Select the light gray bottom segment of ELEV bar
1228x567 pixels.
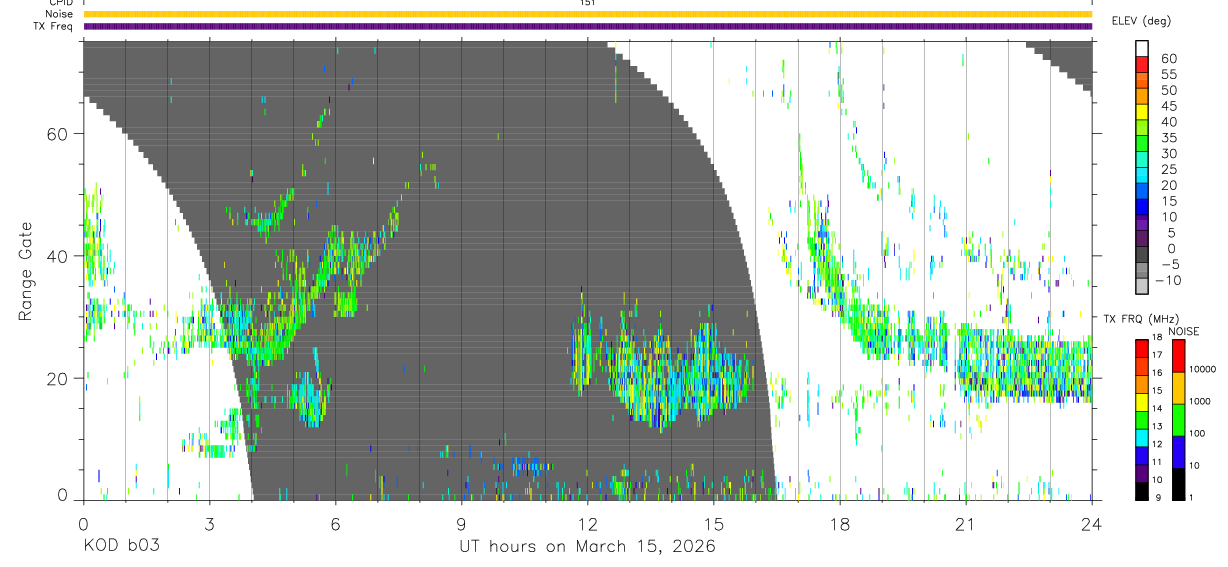[x=1142, y=285]
